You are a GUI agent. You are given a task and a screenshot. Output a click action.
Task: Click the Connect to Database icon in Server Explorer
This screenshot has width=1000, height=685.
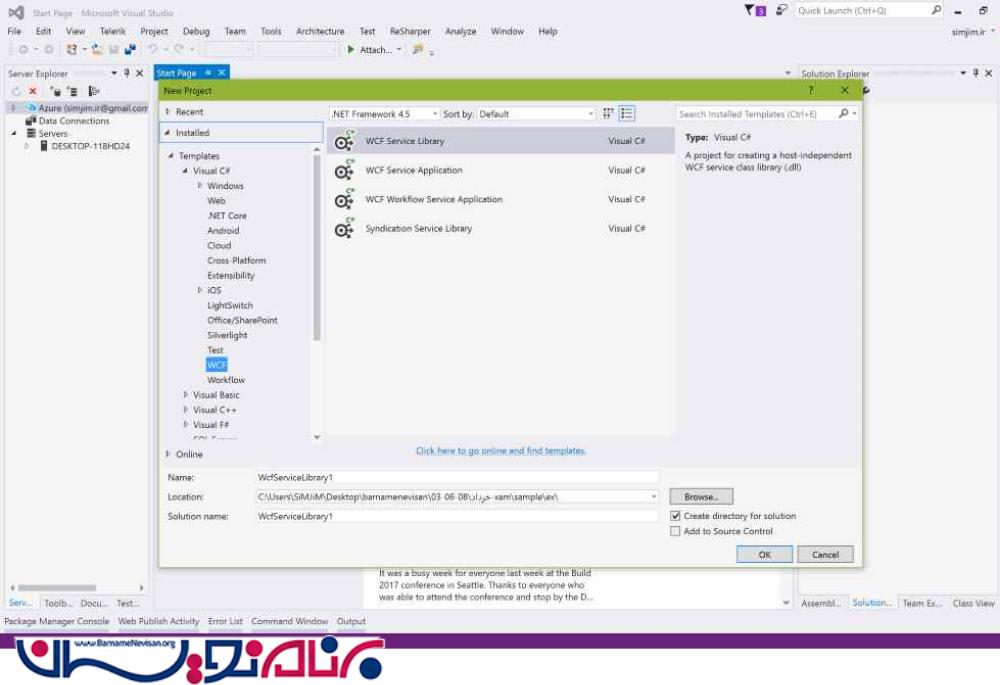click(55, 91)
